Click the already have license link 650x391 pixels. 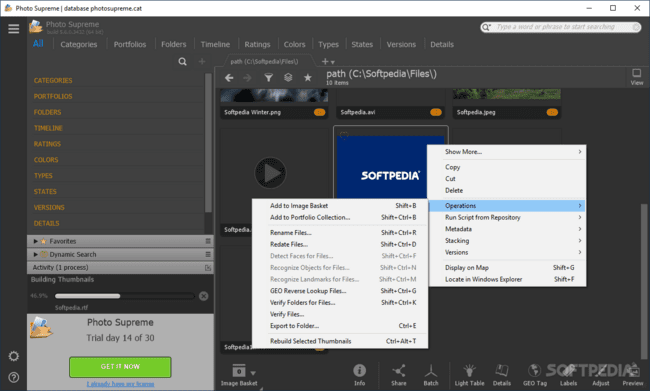120,384
